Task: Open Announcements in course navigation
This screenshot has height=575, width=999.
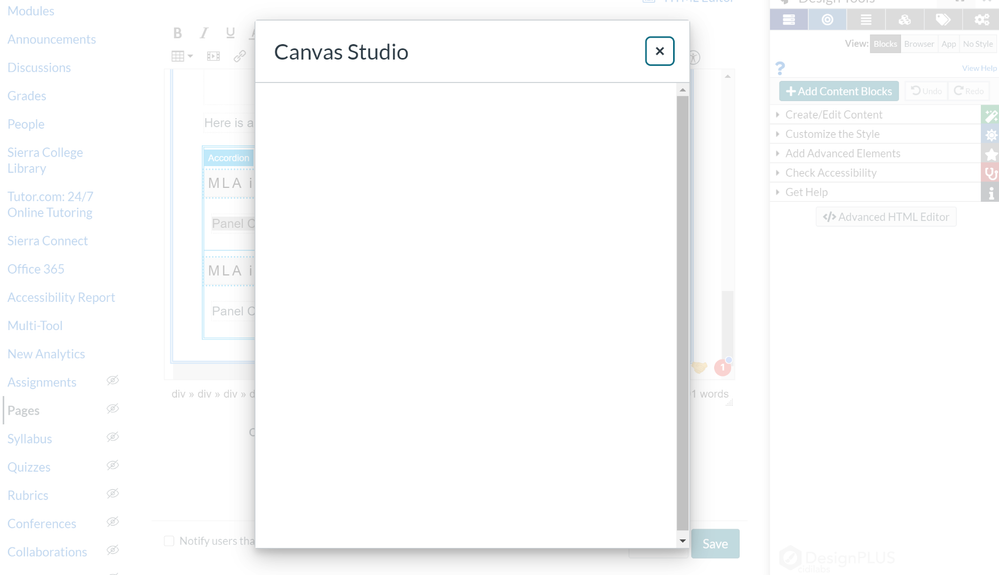Action: [52, 39]
